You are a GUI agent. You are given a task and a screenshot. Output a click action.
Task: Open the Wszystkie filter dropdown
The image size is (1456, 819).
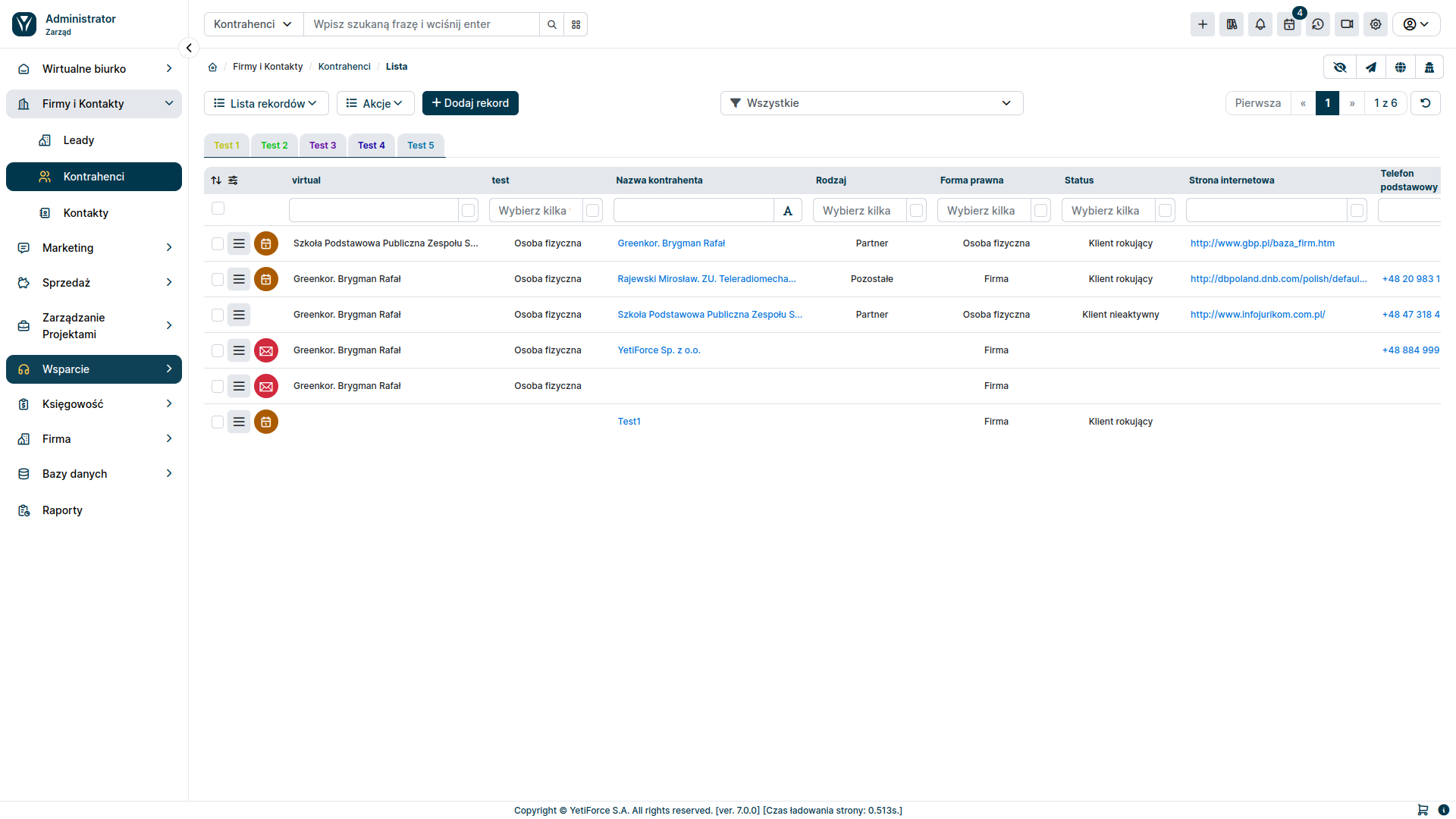coord(872,103)
